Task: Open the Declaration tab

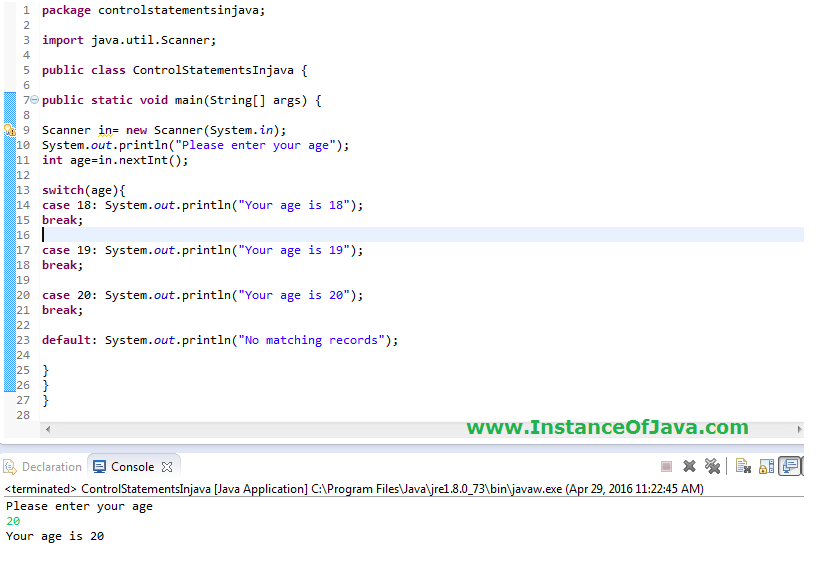Action: 43,467
